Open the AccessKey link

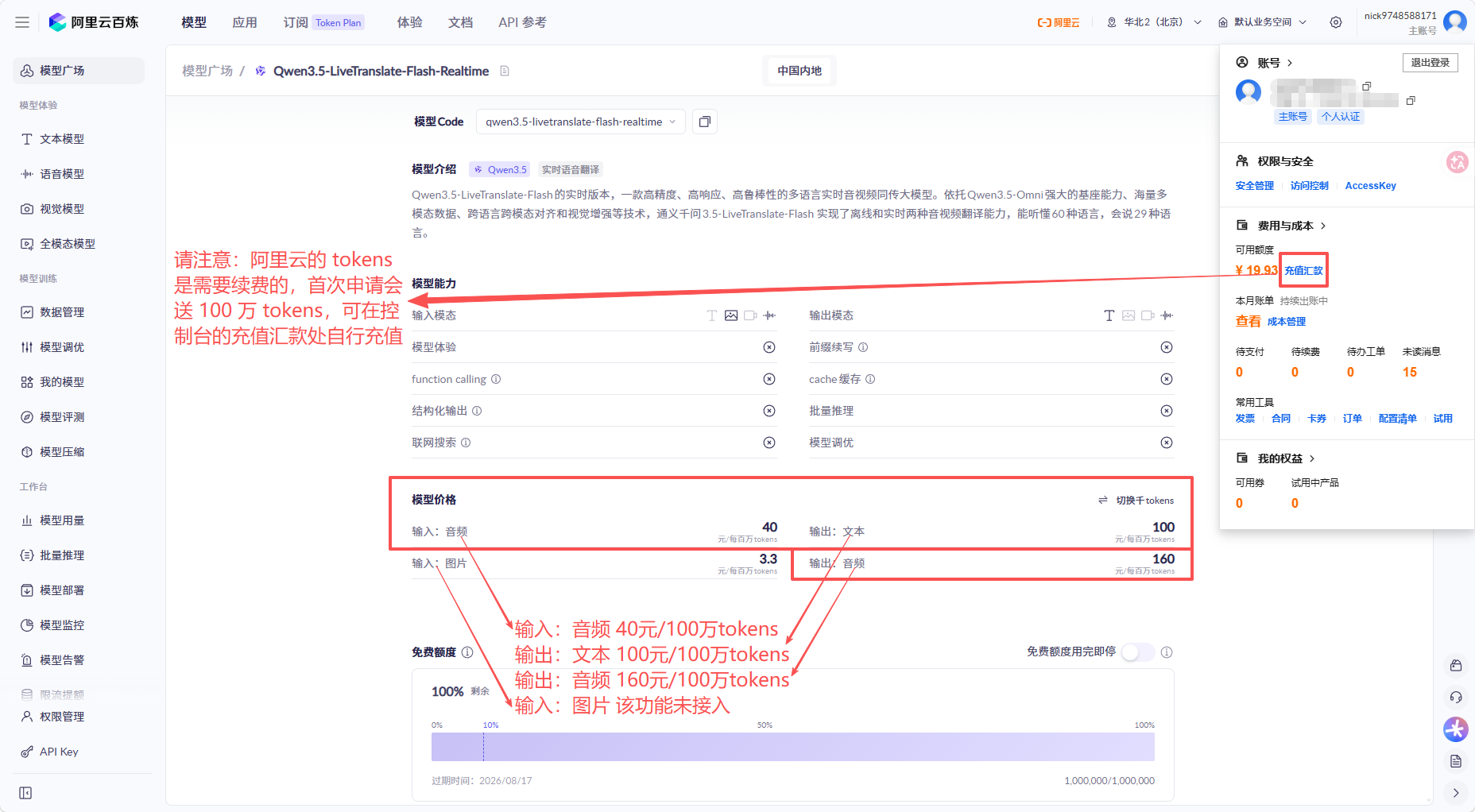pyautogui.click(x=1370, y=186)
